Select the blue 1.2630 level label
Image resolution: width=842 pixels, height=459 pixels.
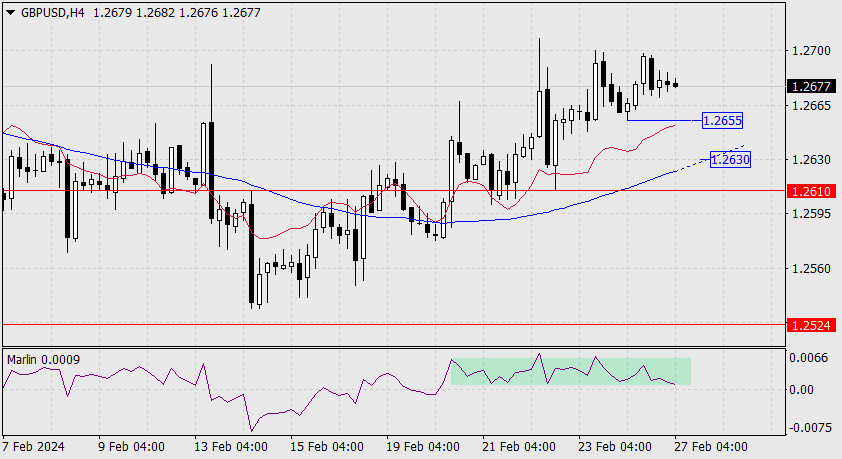730,159
